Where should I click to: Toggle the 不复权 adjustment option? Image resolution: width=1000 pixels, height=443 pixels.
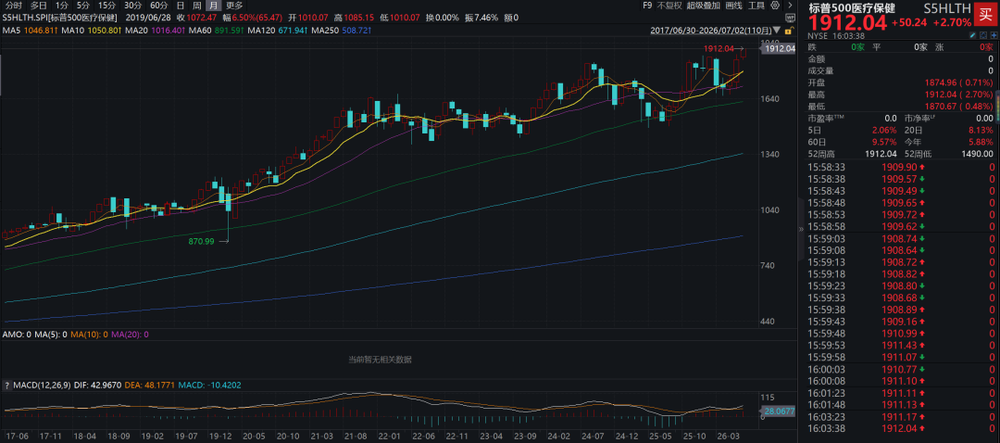click(670, 5)
